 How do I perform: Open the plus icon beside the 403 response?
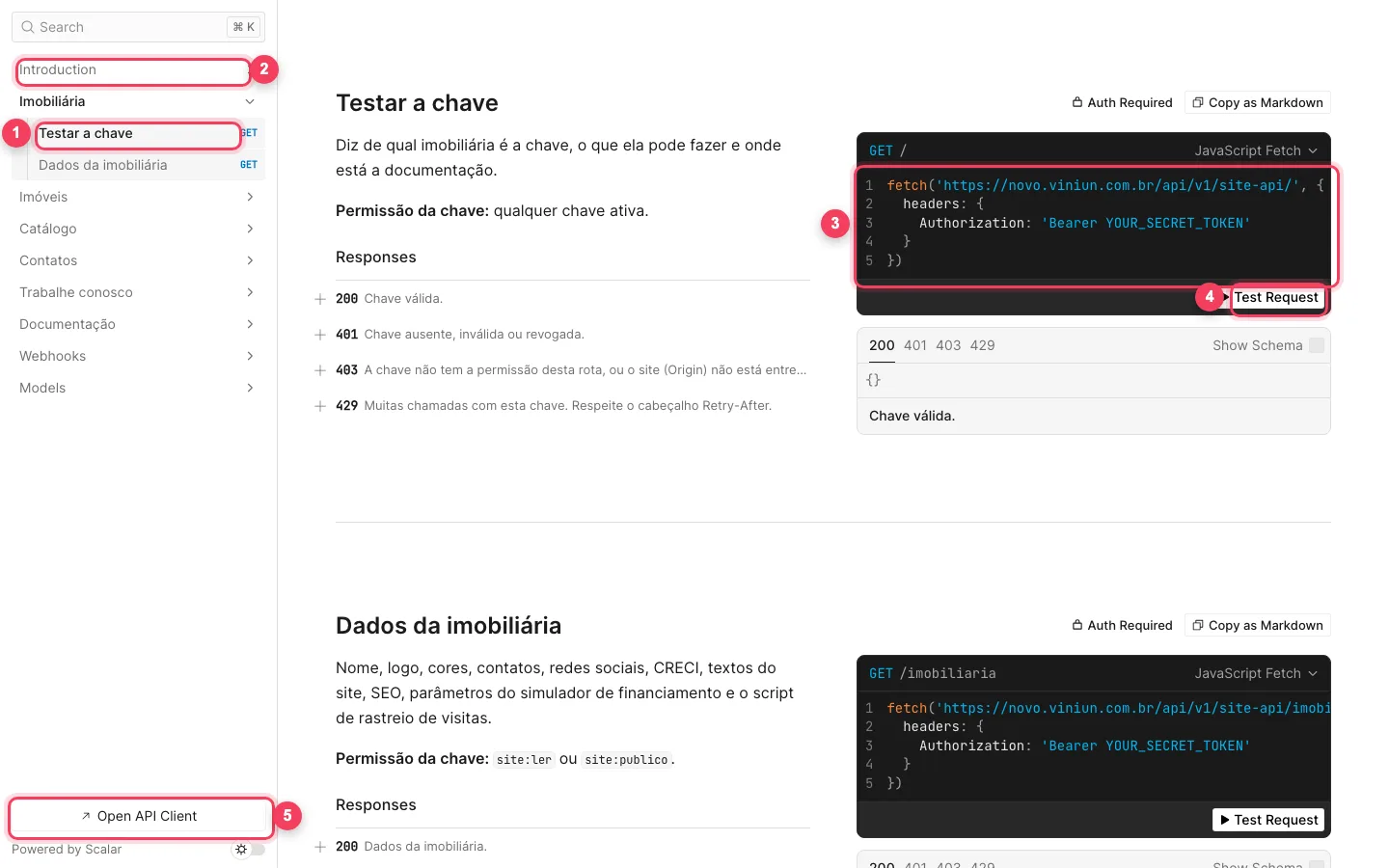pyautogui.click(x=320, y=370)
